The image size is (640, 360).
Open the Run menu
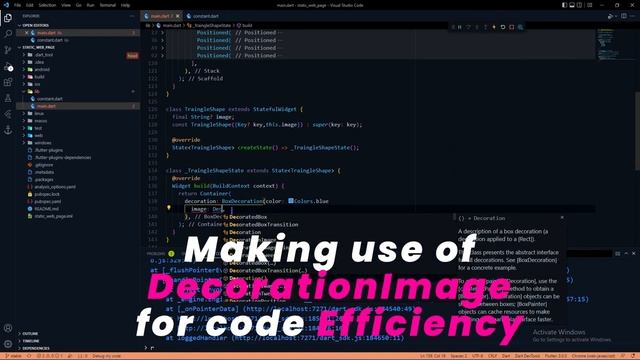91,5
